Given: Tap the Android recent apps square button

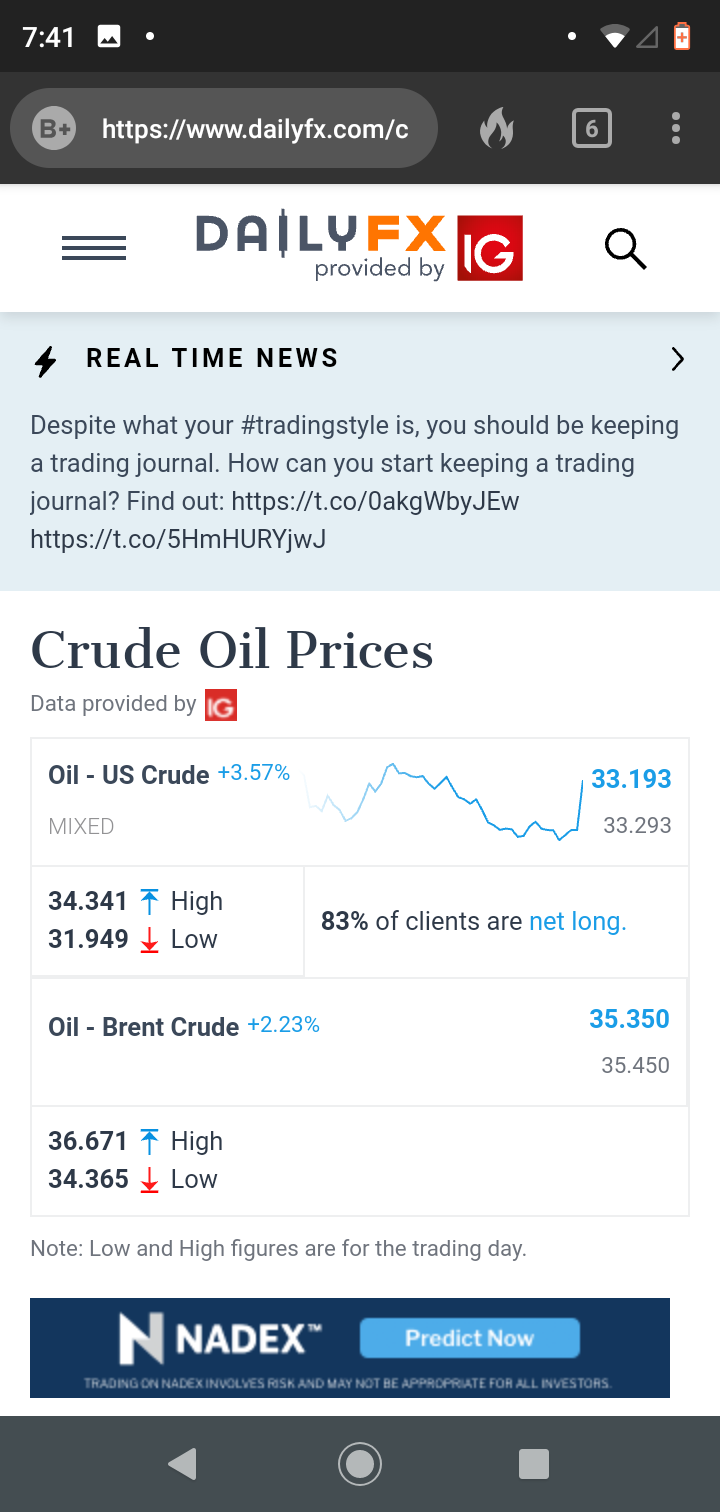Looking at the screenshot, I should pos(534,1464).
